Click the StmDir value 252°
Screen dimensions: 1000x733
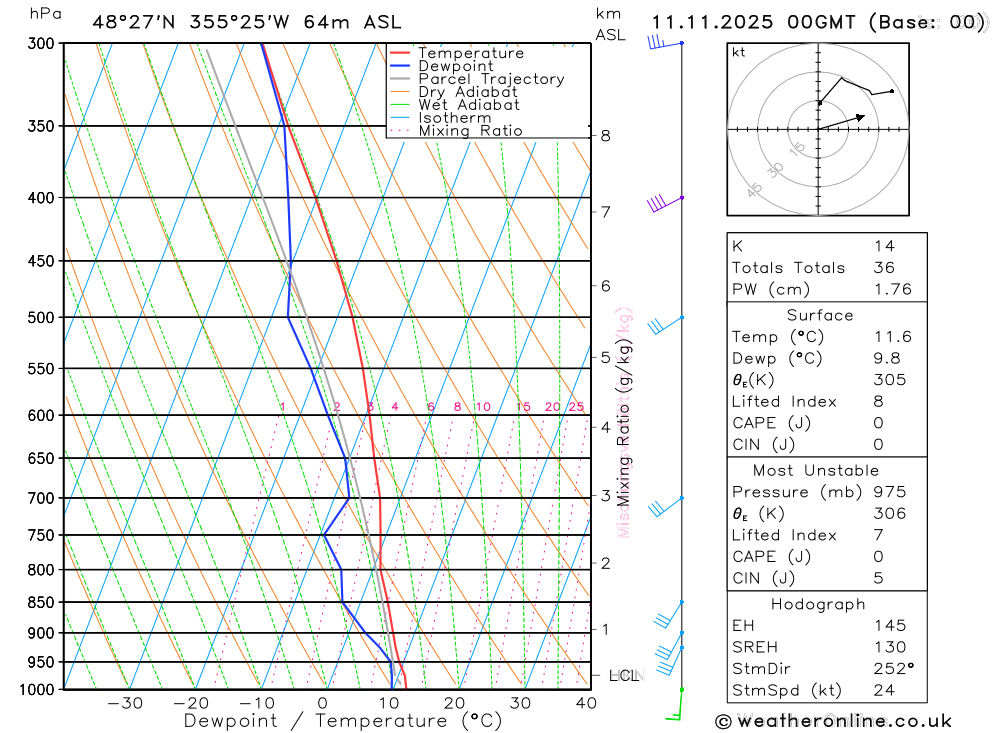pyautogui.click(x=894, y=669)
